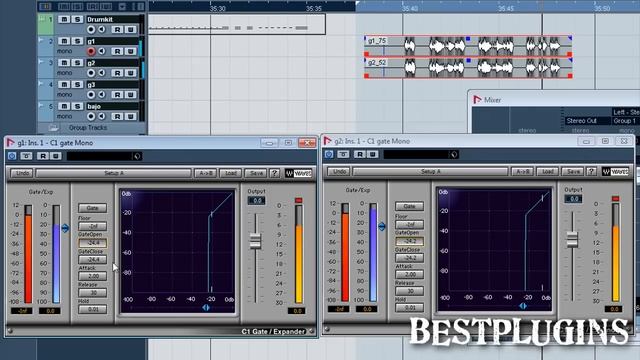This screenshot has width=640, height=360.
Task: Toggle record enable on g1 track
Action: click(91, 51)
